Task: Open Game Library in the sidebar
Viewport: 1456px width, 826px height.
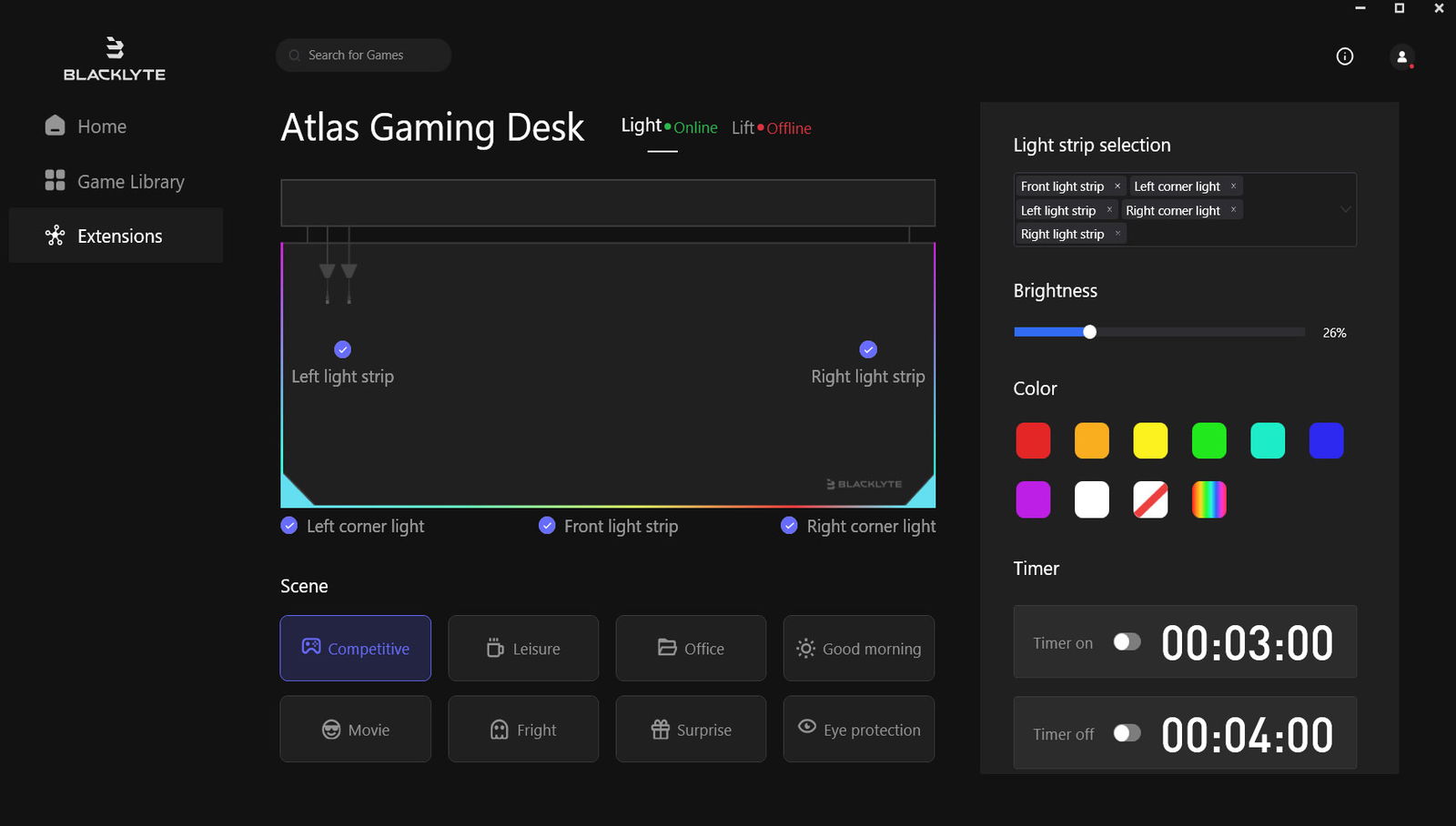Action: point(116,181)
